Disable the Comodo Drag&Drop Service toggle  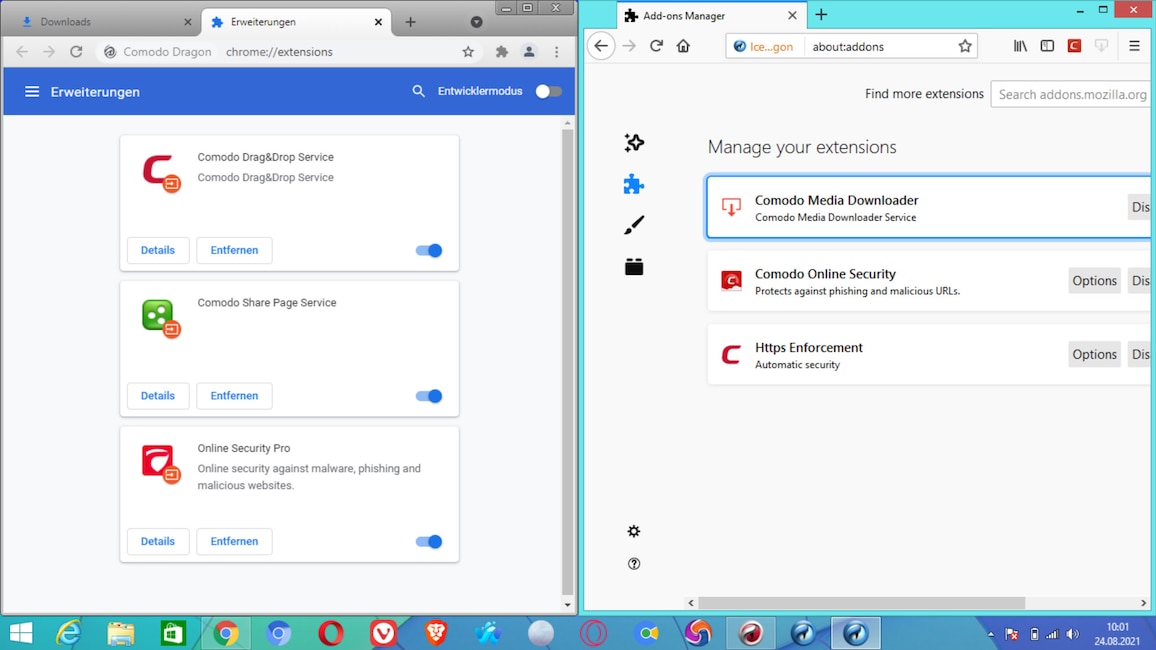429,251
